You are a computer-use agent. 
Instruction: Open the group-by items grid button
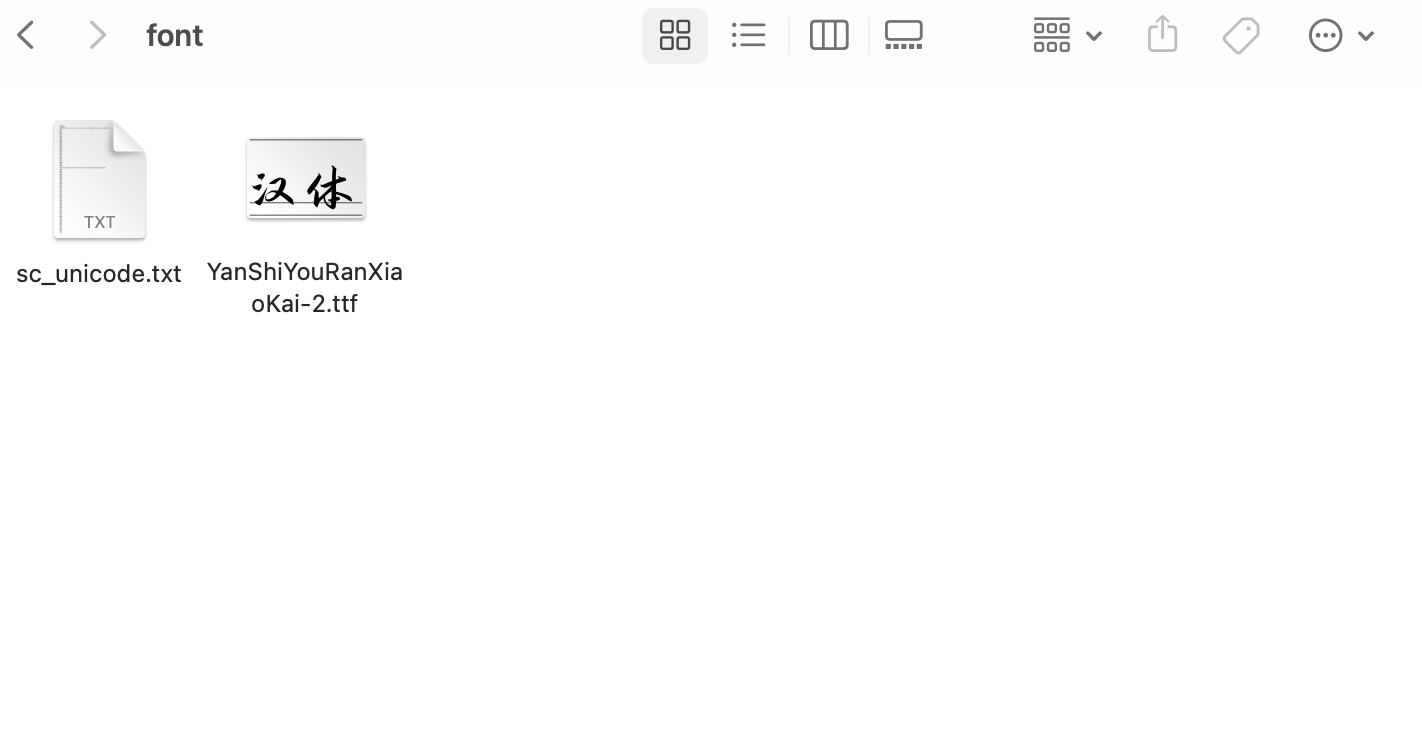[1052, 36]
